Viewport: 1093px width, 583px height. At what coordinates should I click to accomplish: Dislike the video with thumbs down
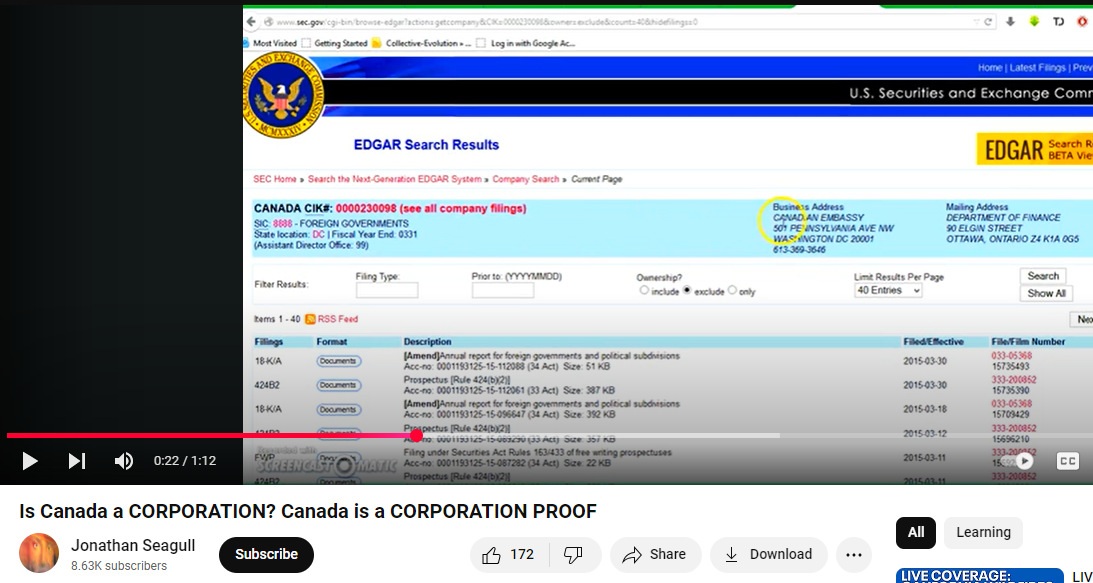573,554
